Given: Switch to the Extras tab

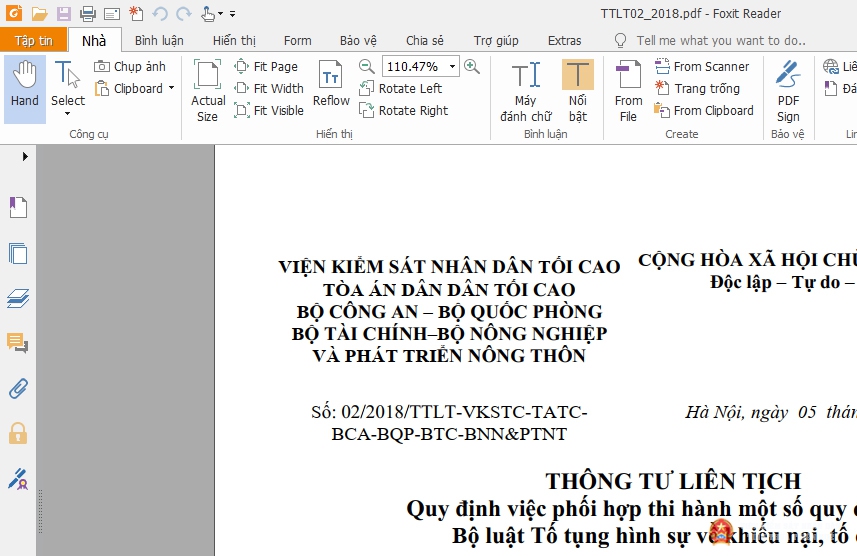Looking at the screenshot, I should 565,40.
